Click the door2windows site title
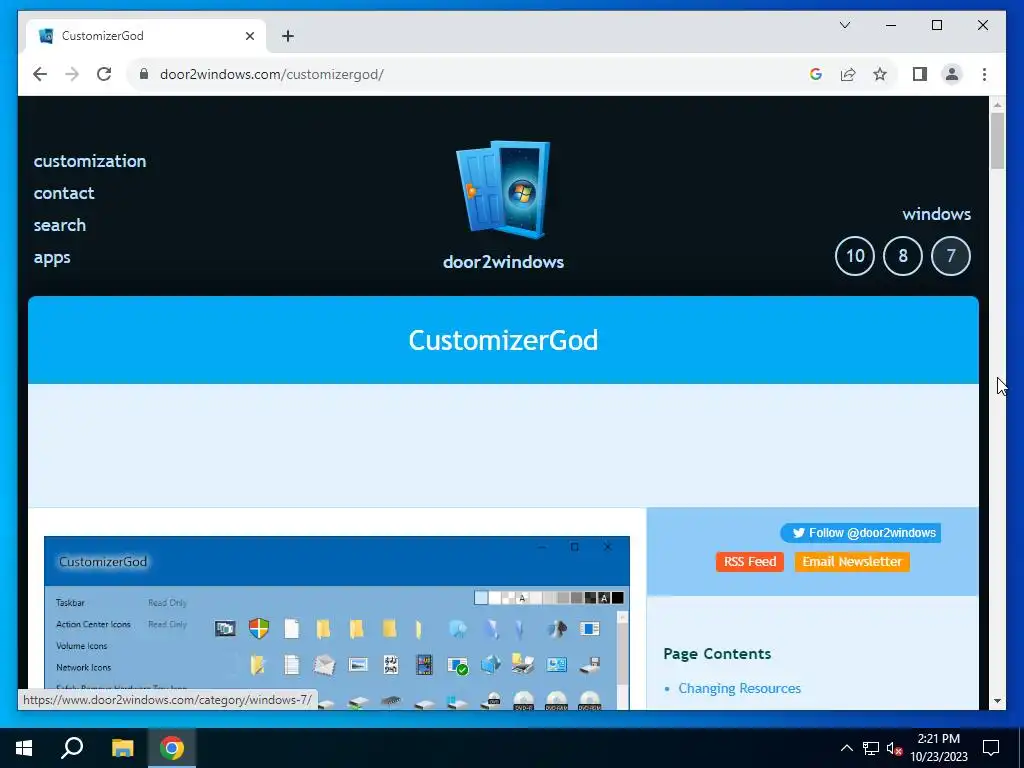 click(504, 262)
